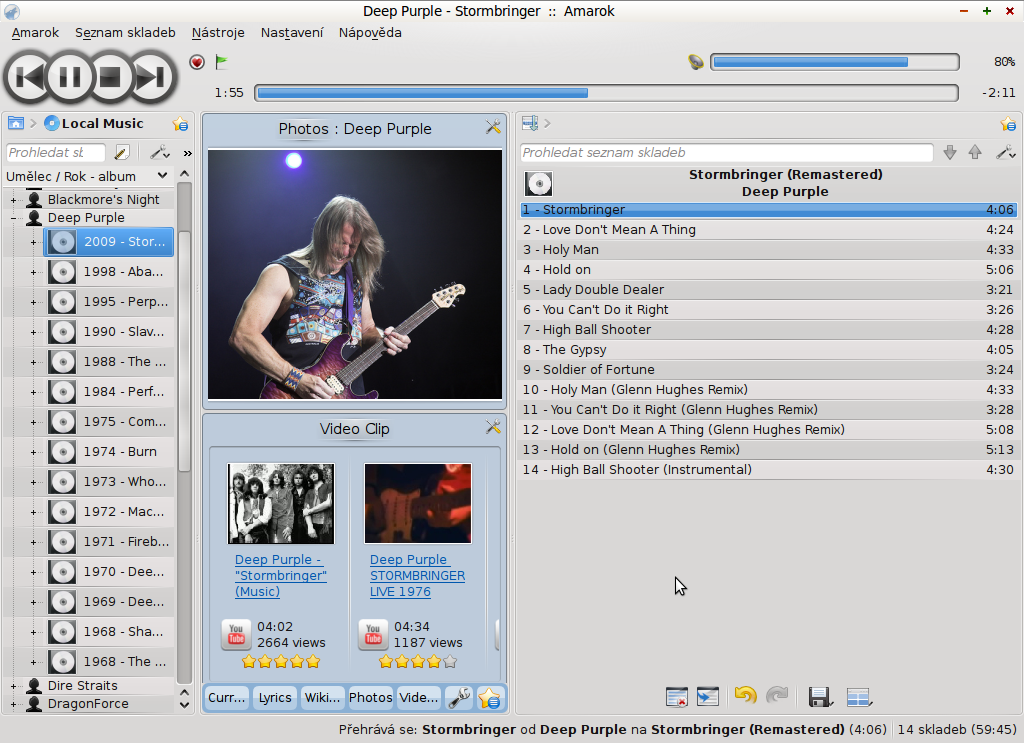
Task: Undo last playlist change
Action: point(745,696)
